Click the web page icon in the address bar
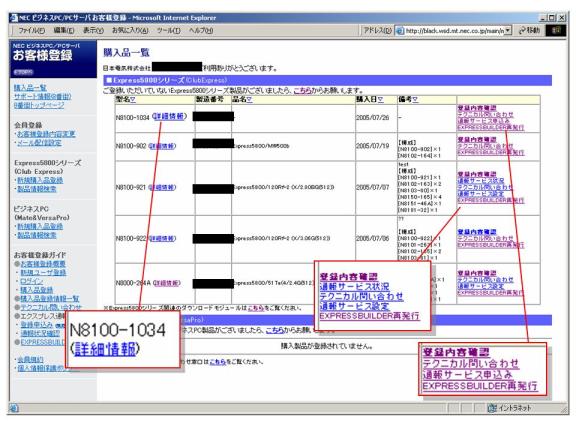 (x=400, y=31)
